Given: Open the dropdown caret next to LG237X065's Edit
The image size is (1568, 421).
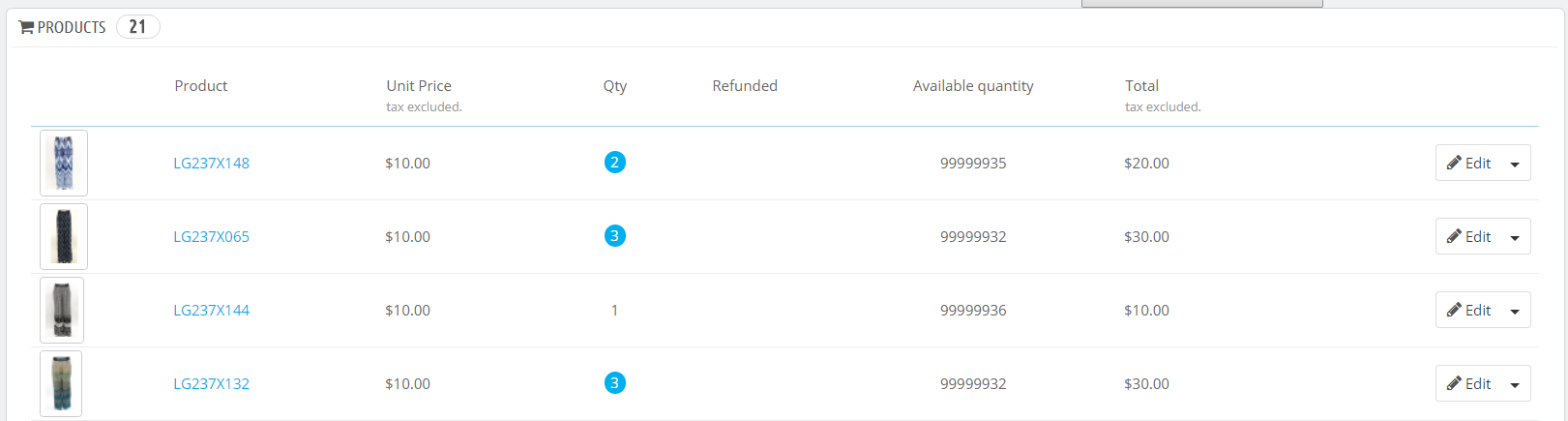Looking at the screenshot, I should 1515,237.
